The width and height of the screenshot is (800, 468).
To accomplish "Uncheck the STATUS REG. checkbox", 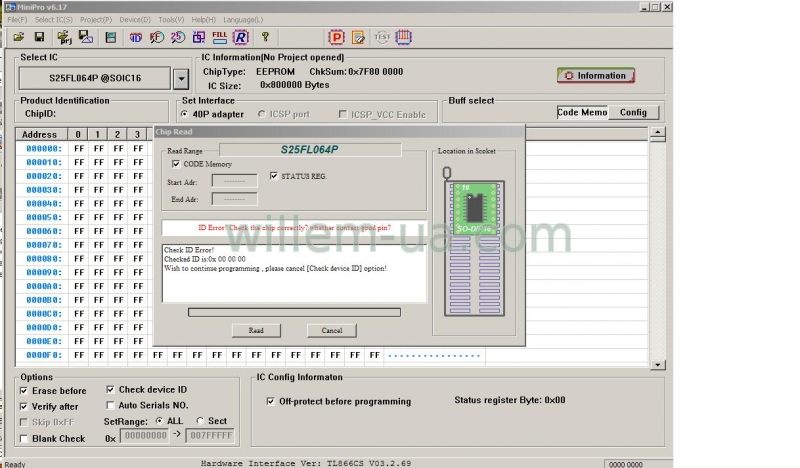I will tap(274, 176).
